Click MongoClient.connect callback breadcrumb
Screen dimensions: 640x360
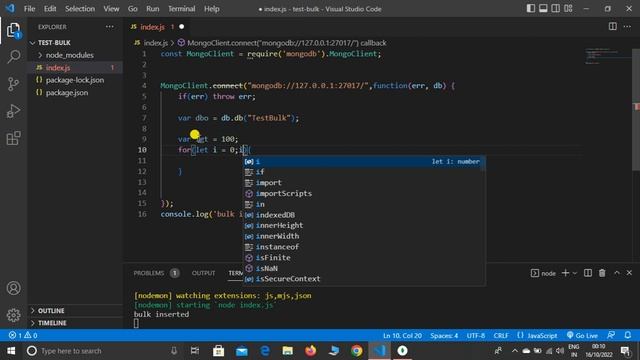click(282, 43)
